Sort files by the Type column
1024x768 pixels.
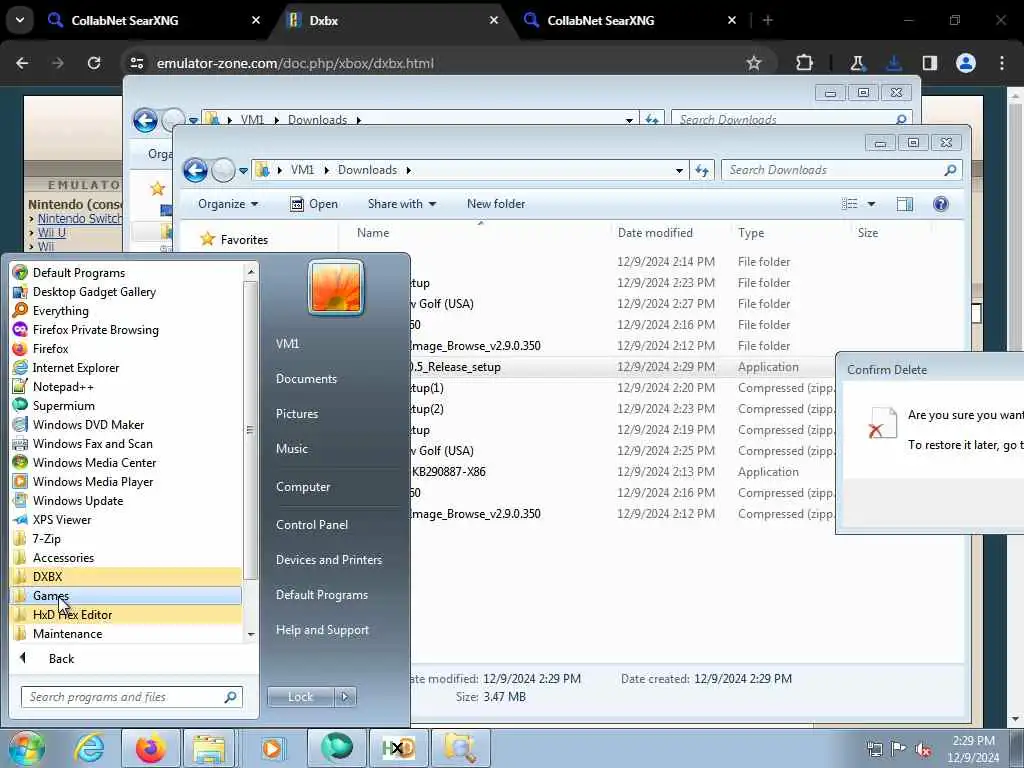751,233
